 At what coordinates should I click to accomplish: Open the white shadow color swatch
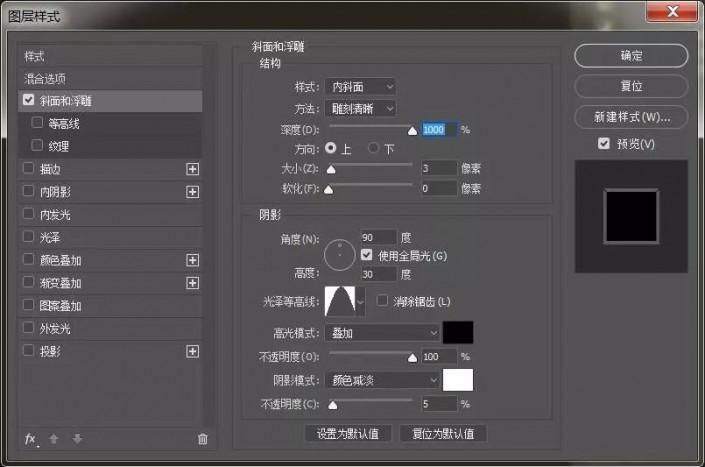458,380
